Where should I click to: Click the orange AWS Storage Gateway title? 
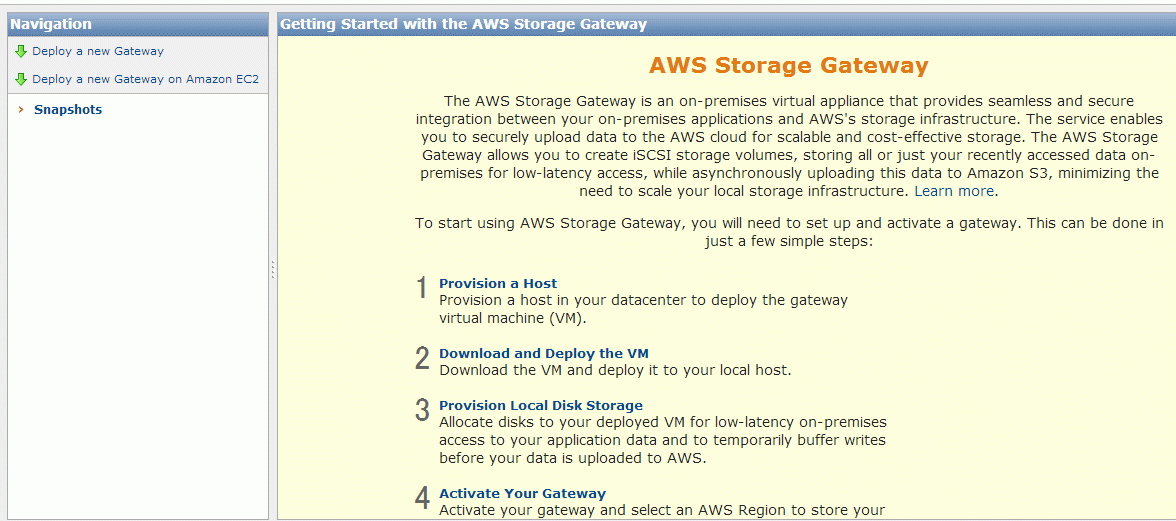pyautogui.click(x=789, y=65)
